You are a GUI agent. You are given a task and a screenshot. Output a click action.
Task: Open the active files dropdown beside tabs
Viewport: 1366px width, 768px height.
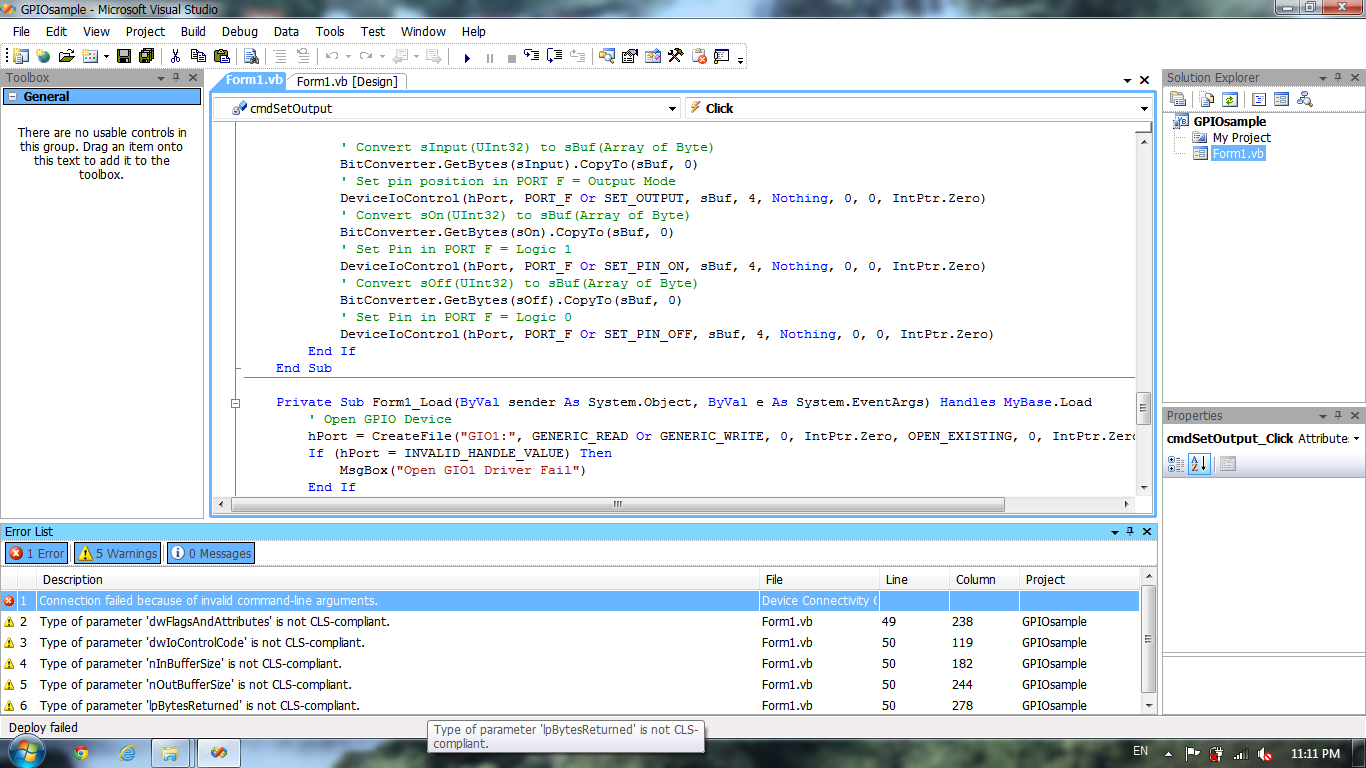click(x=1127, y=80)
